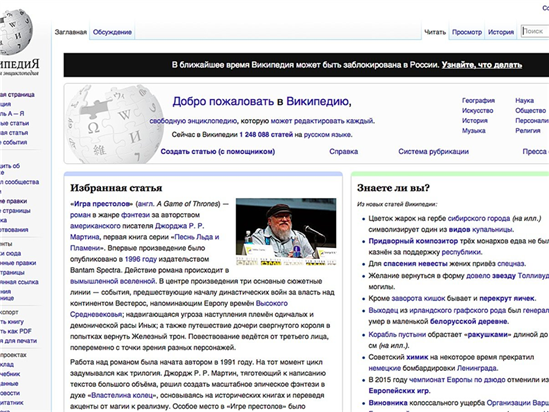Open the 'спасения невесты' link
Viewport: 549px width, 412px height.
415,264
